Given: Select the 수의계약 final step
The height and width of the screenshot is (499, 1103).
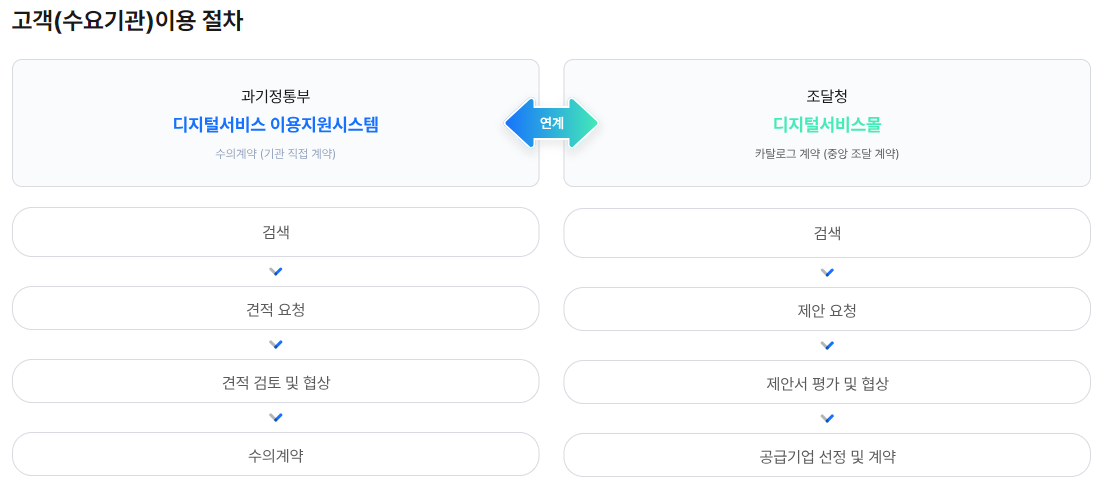Looking at the screenshot, I should click(276, 455).
